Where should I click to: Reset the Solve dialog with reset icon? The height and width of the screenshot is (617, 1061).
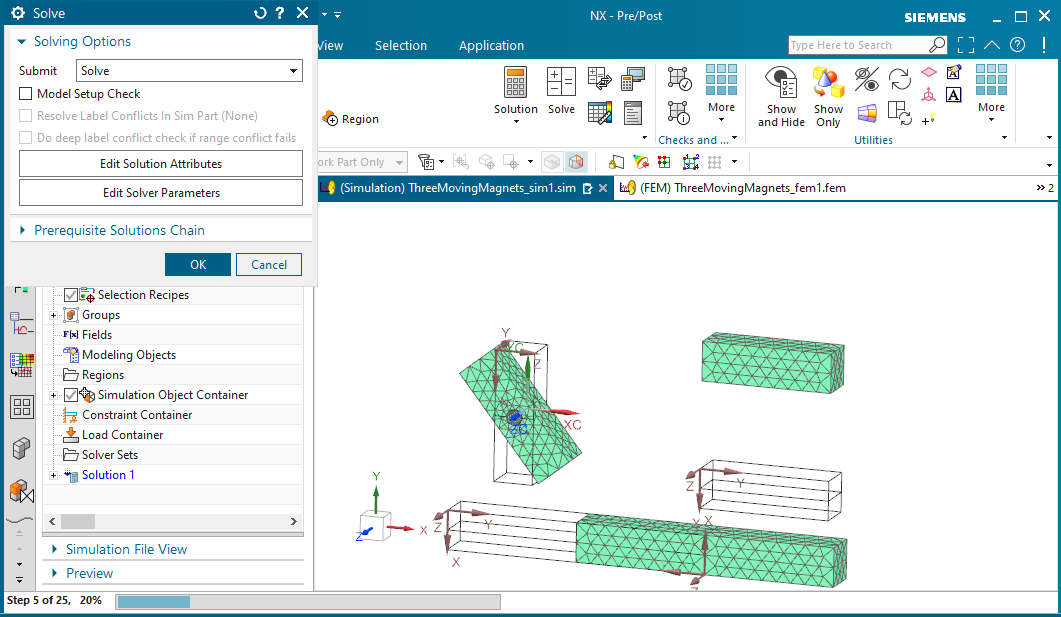[260, 13]
